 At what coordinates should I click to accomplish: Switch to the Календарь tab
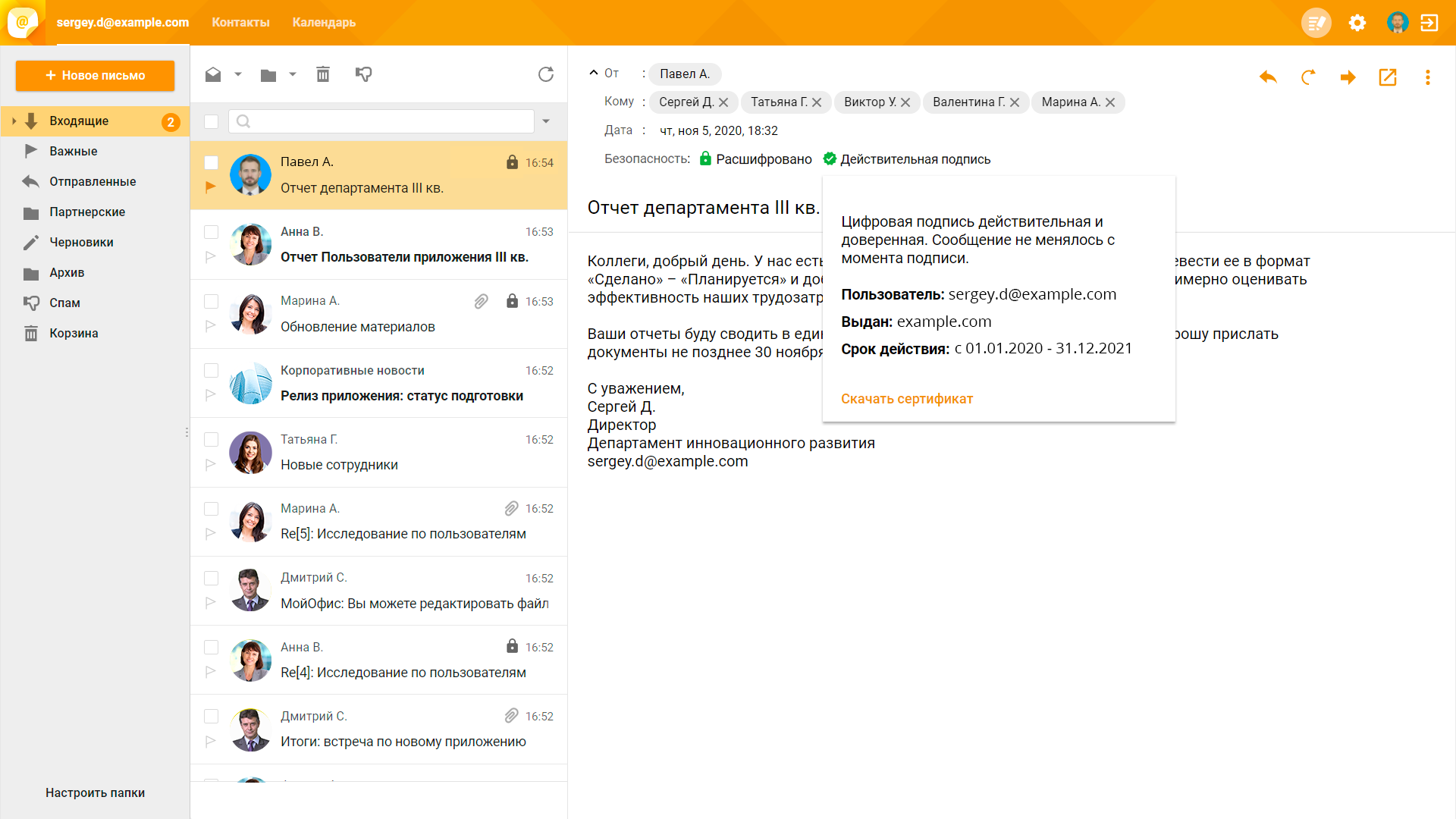click(x=324, y=23)
